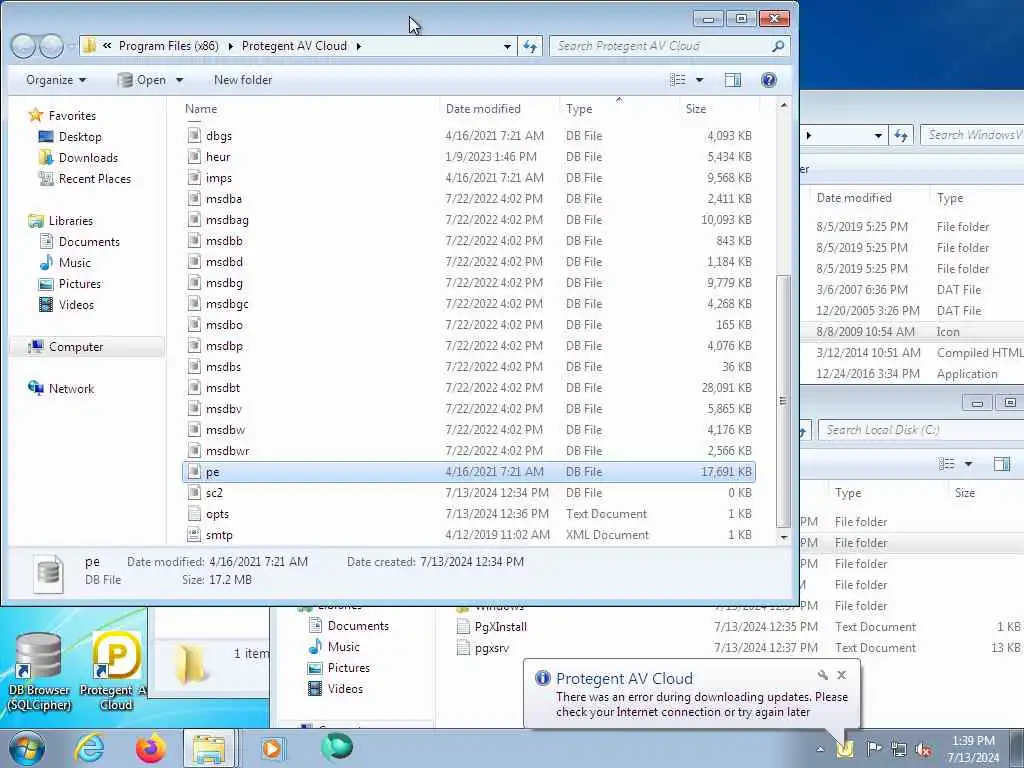Open Windows Media Player from taskbar
This screenshot has width=1024, height=768.
272,748
